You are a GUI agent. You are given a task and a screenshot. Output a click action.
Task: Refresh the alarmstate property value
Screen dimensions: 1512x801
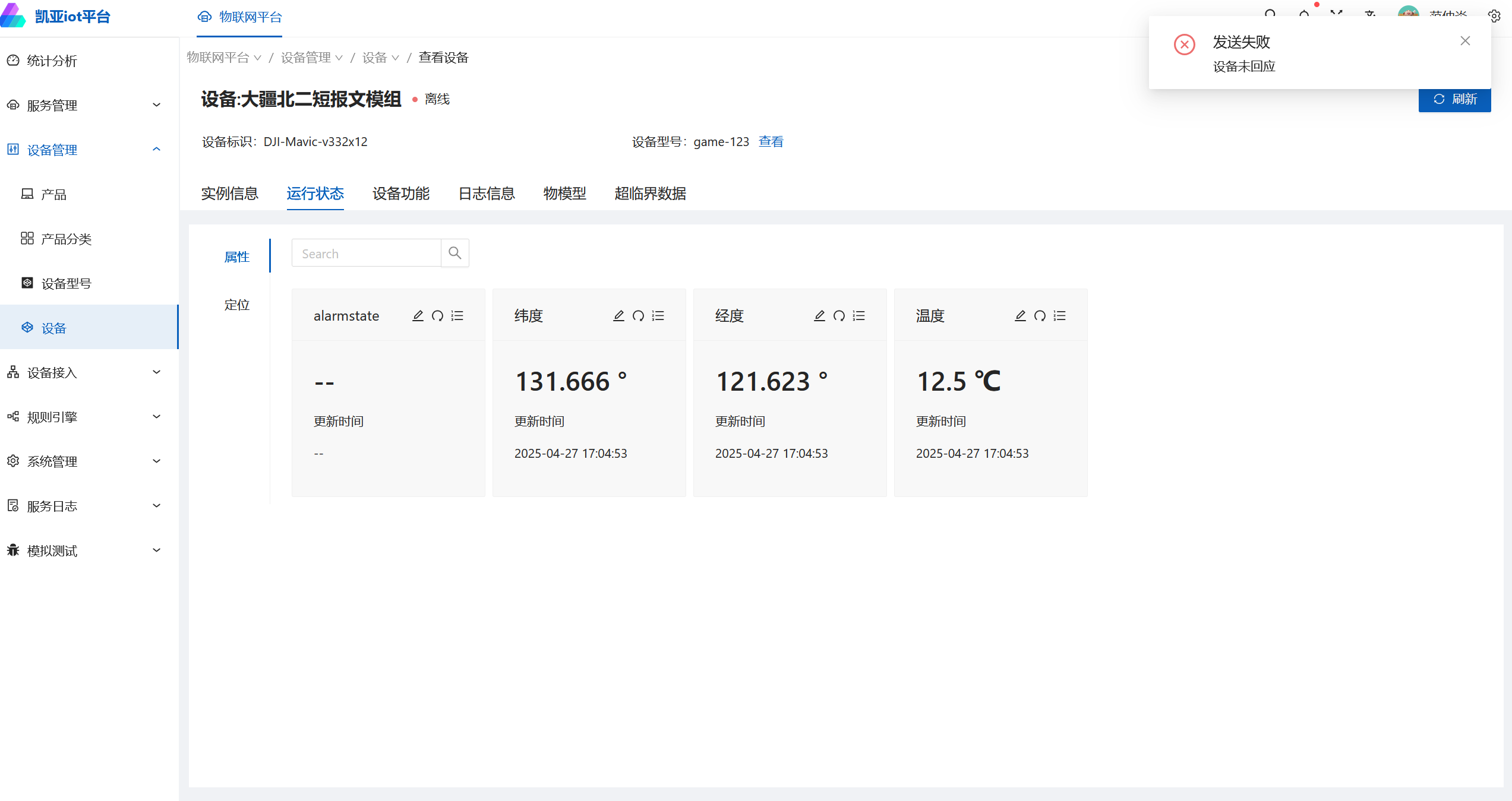coord(437,316)
